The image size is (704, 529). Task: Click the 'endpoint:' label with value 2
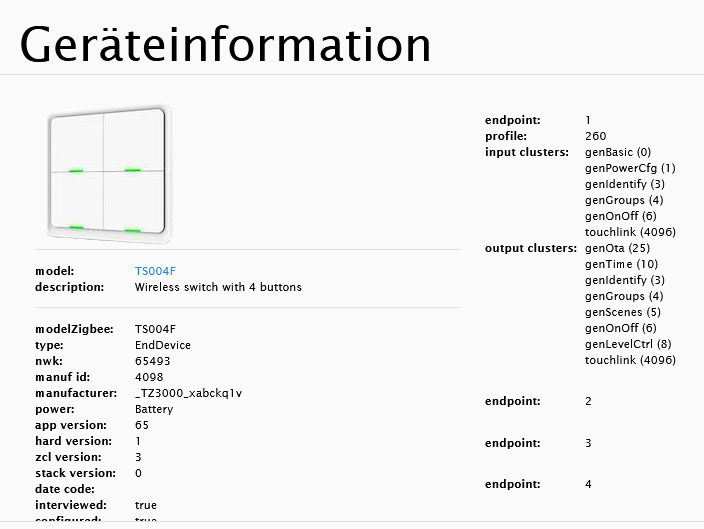click(x=513, y=401)
